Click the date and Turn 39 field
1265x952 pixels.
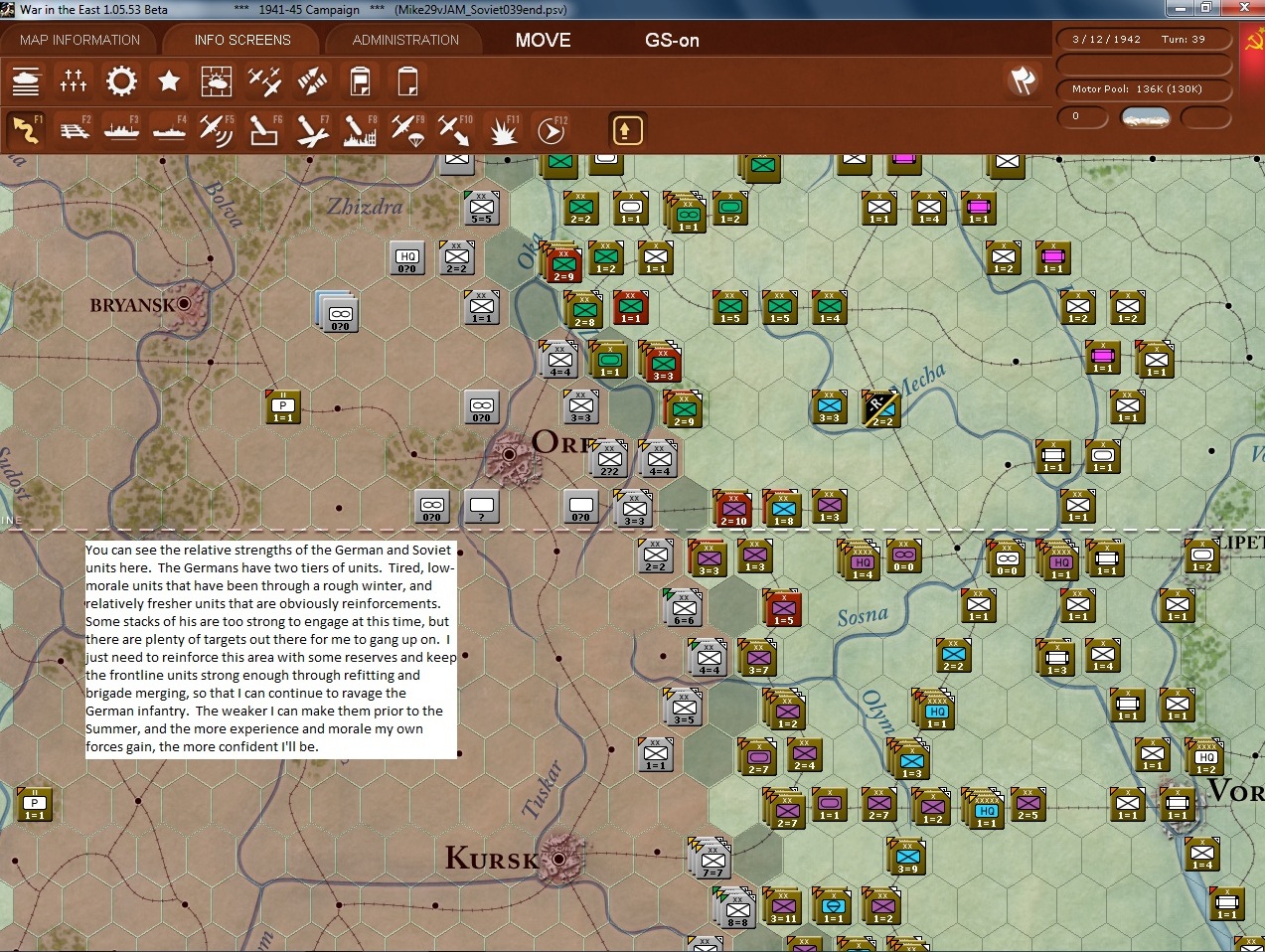click(x=1143, y=40)
